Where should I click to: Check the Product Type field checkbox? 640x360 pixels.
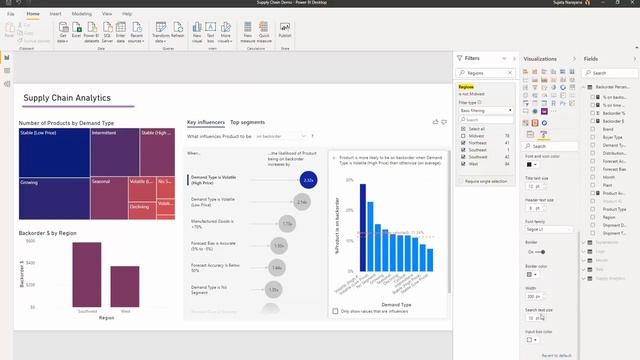pyautogui.click(x=593, y=209)
